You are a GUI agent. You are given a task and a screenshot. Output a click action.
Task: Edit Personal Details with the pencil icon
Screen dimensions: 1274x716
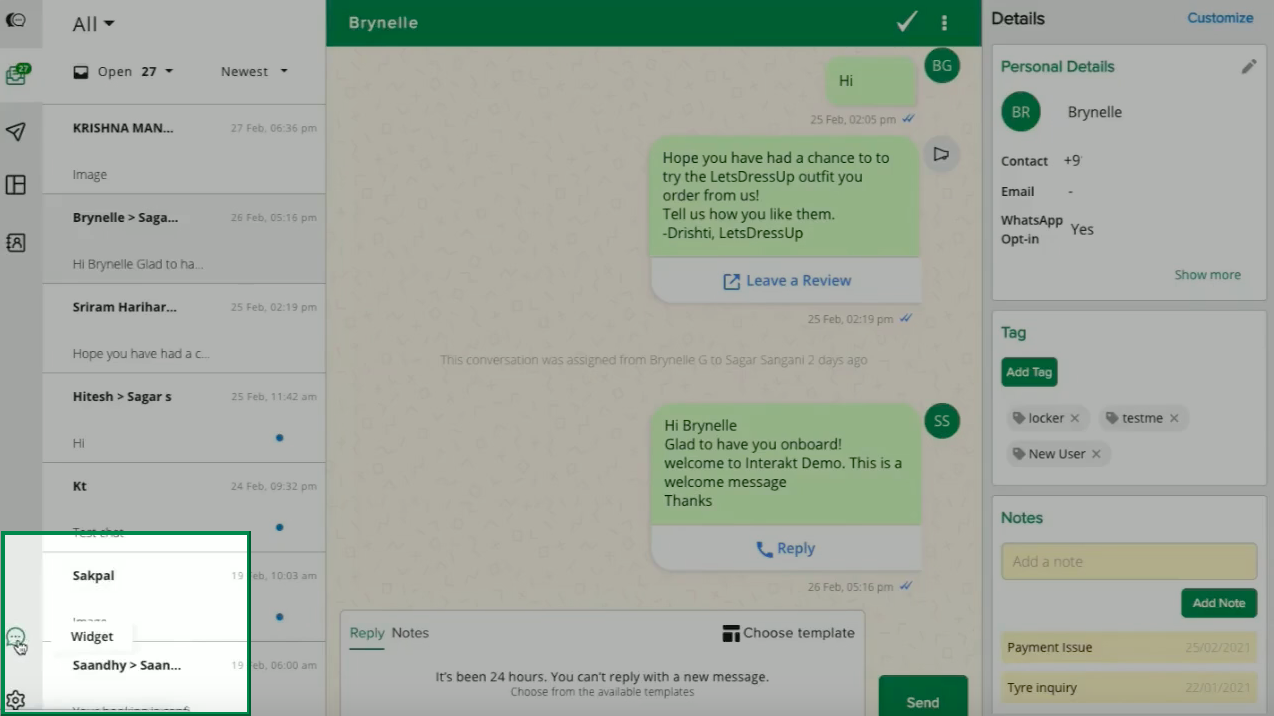[1248, 66]
